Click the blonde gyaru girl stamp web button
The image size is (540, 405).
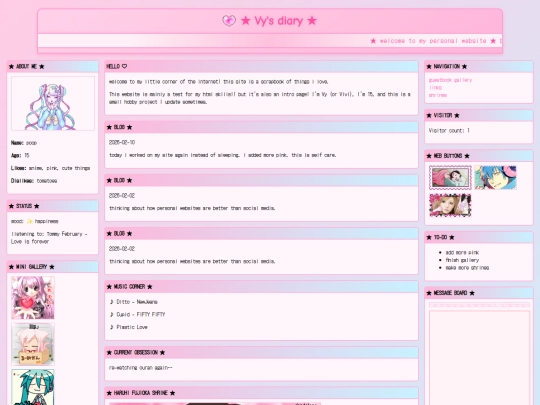(x=450, y=205)
